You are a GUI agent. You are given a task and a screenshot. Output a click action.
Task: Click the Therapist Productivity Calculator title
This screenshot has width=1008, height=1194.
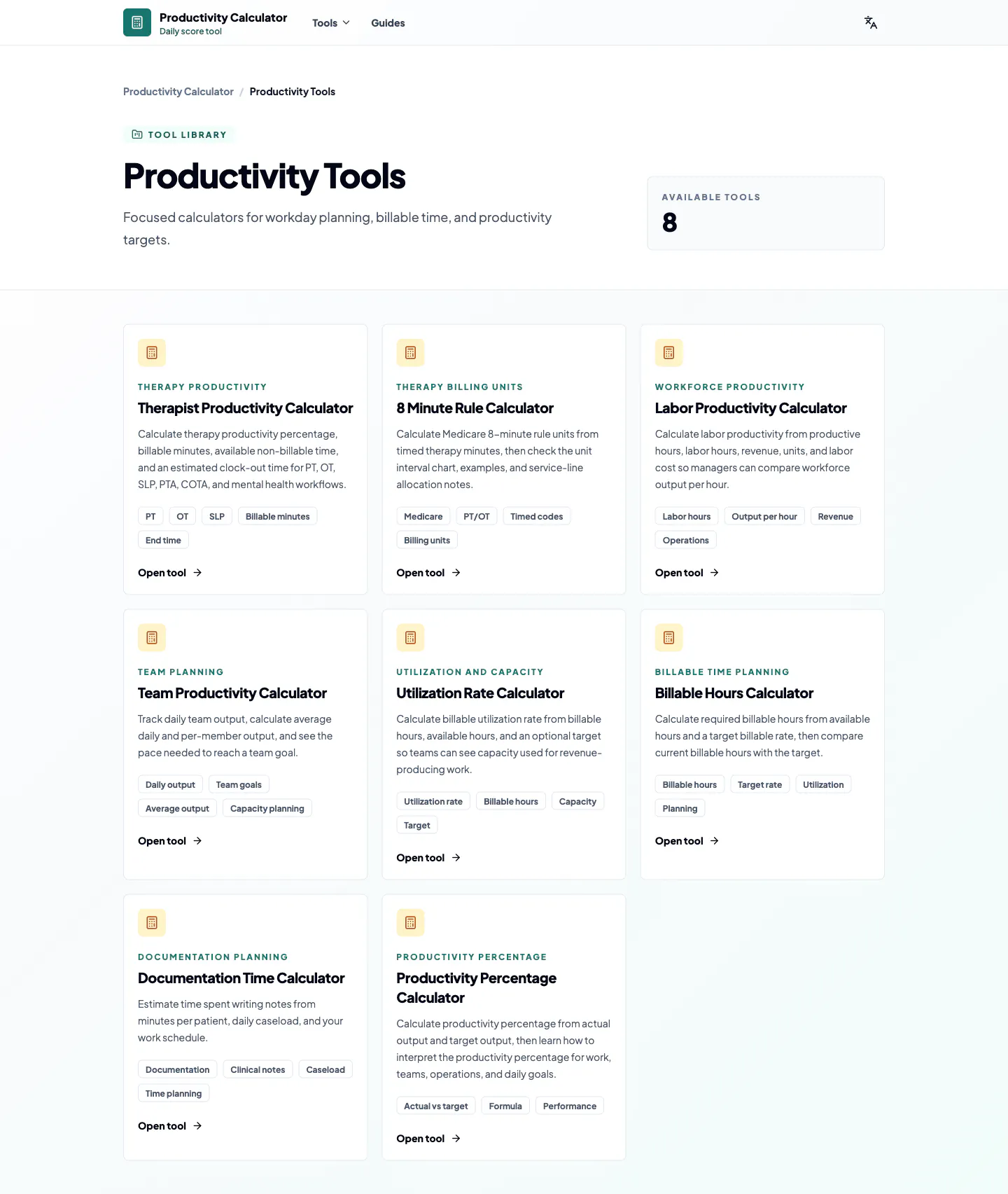pyautogui.click(x=246, y=408)
